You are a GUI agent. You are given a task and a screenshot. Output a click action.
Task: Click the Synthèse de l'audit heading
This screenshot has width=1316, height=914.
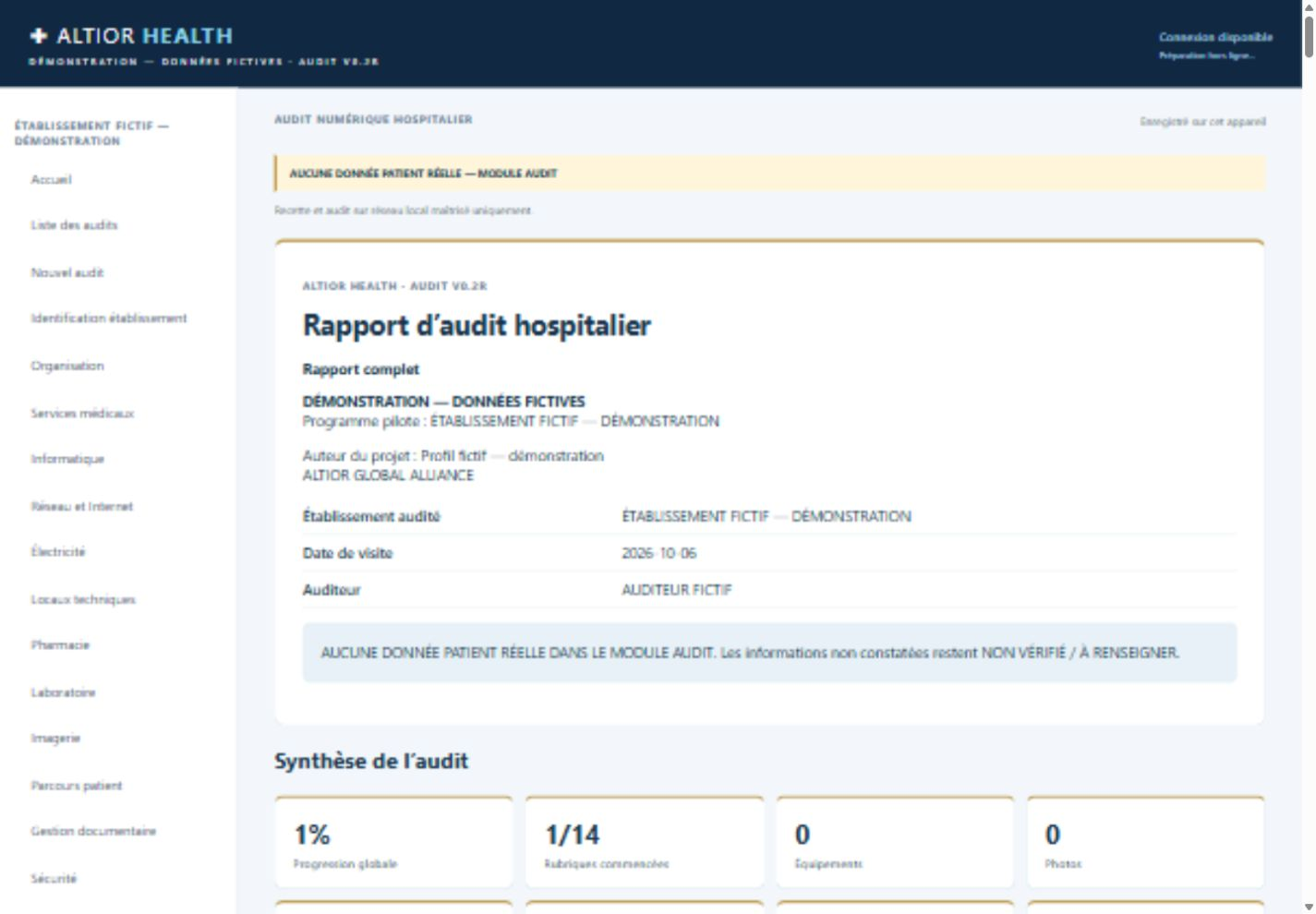(x=371, y=762)
